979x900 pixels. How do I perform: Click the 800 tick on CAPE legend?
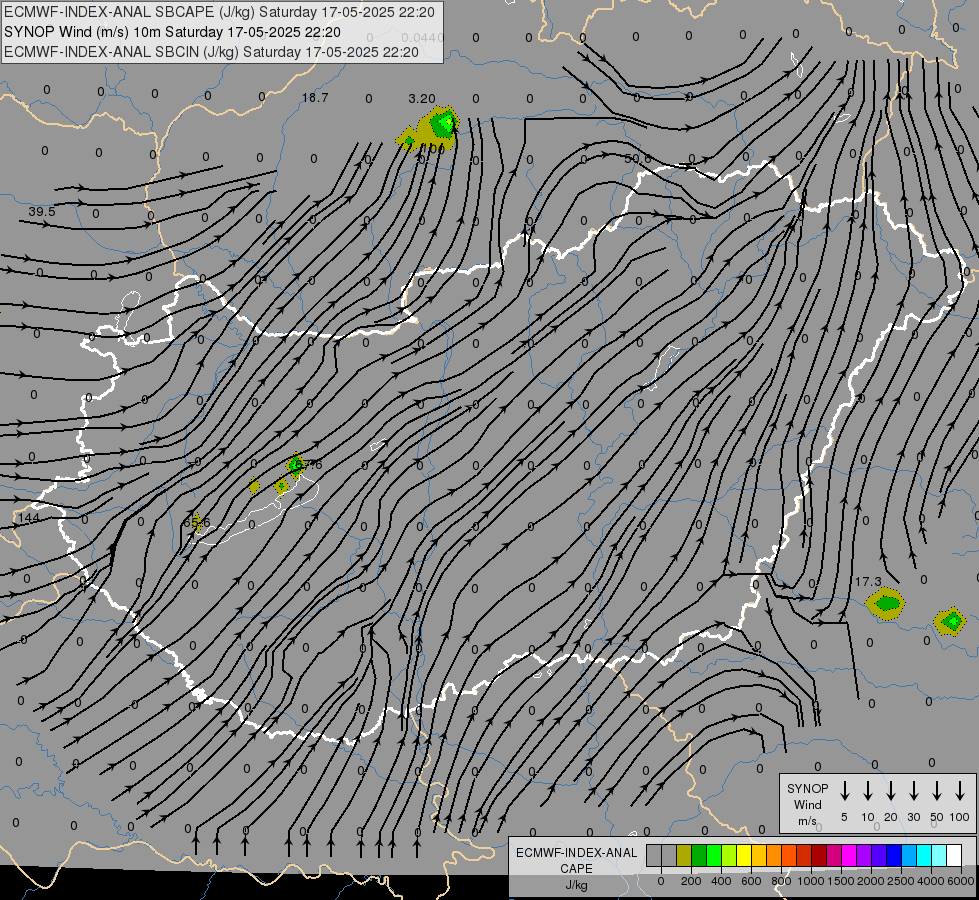(x=781, y=881)
